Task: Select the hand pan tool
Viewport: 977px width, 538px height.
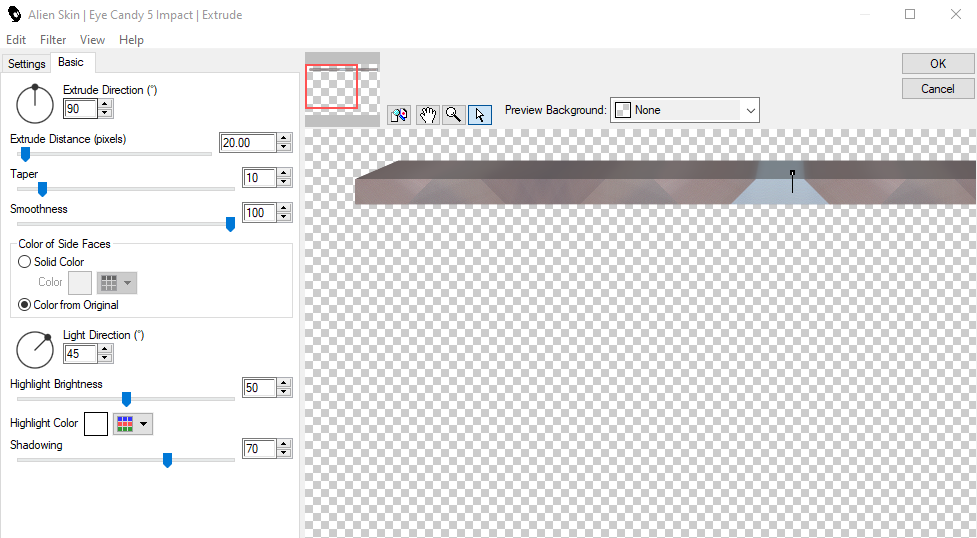Action: 427,115
